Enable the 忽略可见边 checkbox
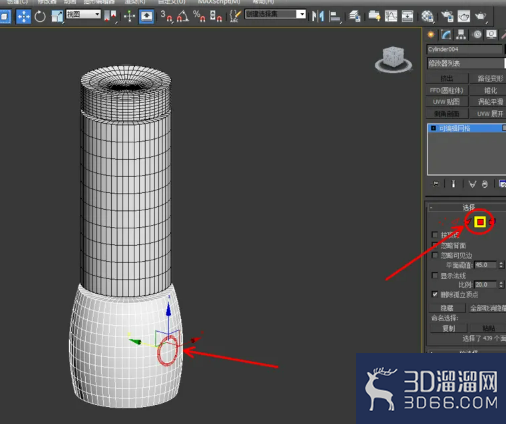Viewport: 506px width, 424px height. tap(435, 255)
